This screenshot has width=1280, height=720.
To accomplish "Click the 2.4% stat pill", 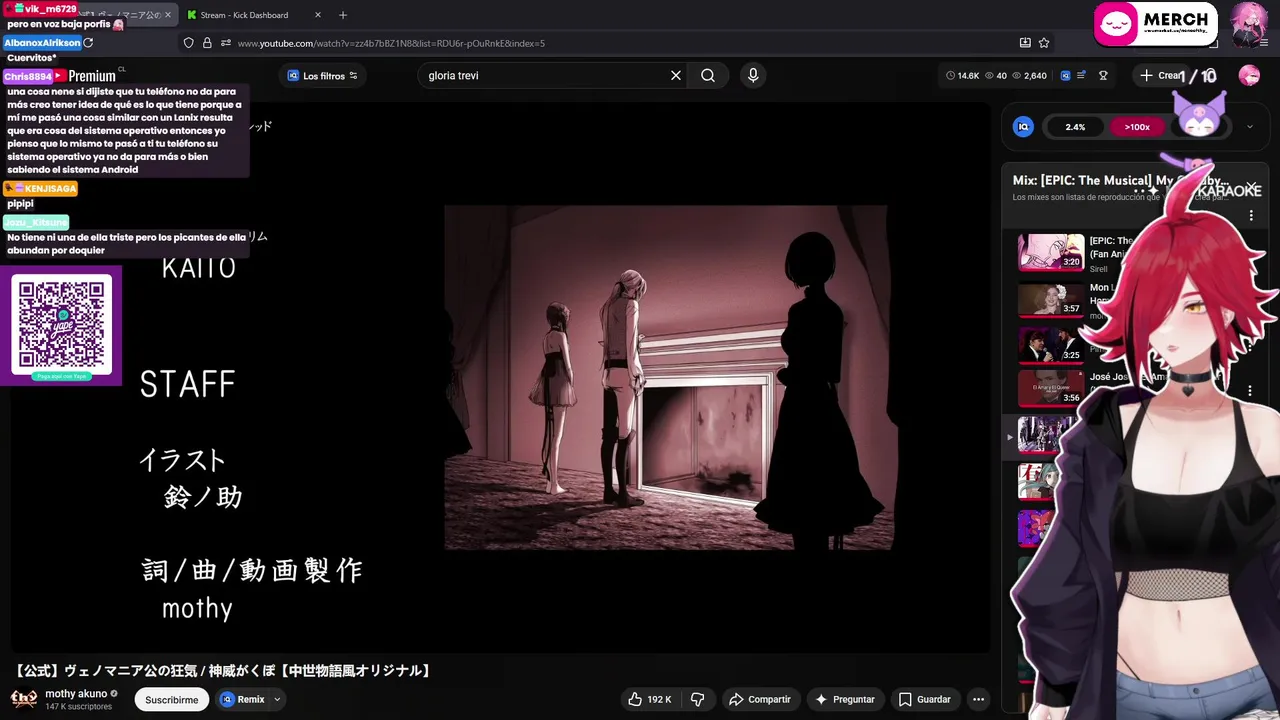I will tap(1075, 127).
